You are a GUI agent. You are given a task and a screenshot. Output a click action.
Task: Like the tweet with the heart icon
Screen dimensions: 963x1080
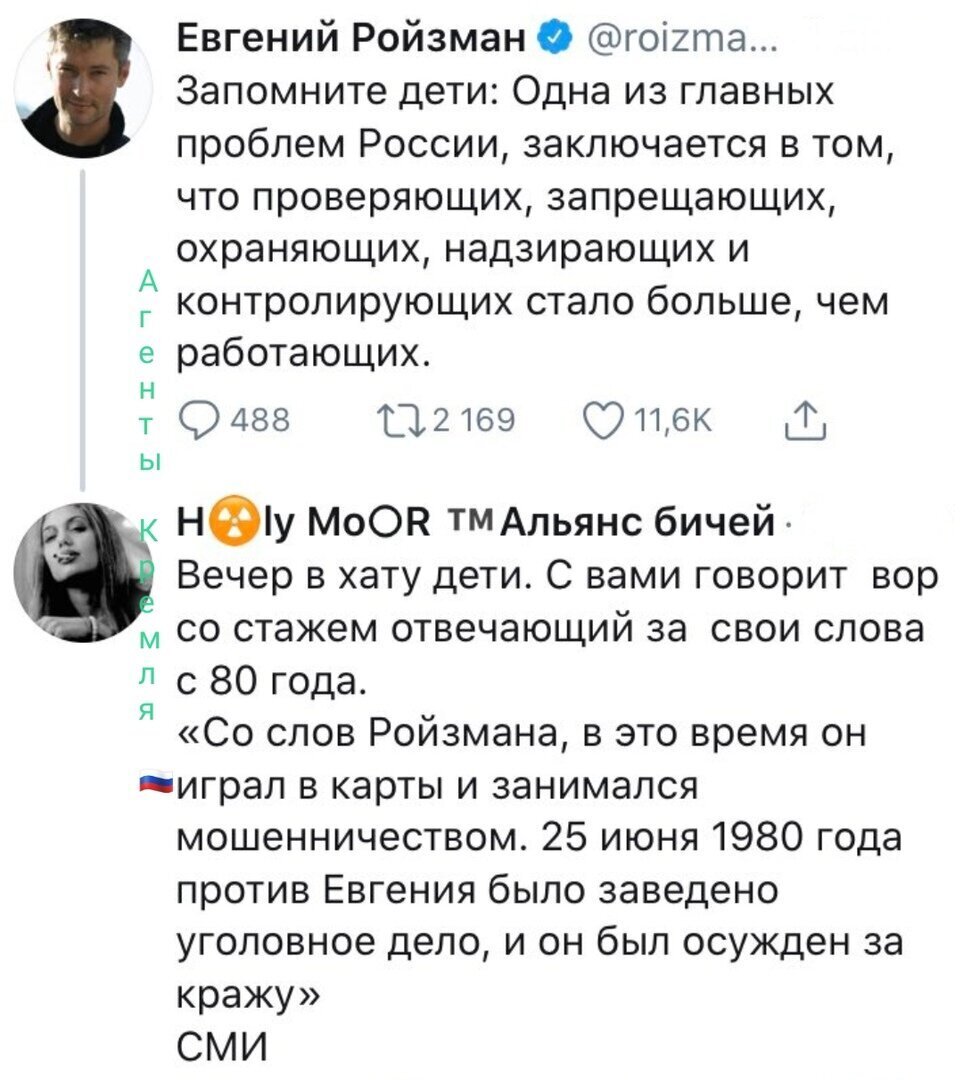(604, 421)
